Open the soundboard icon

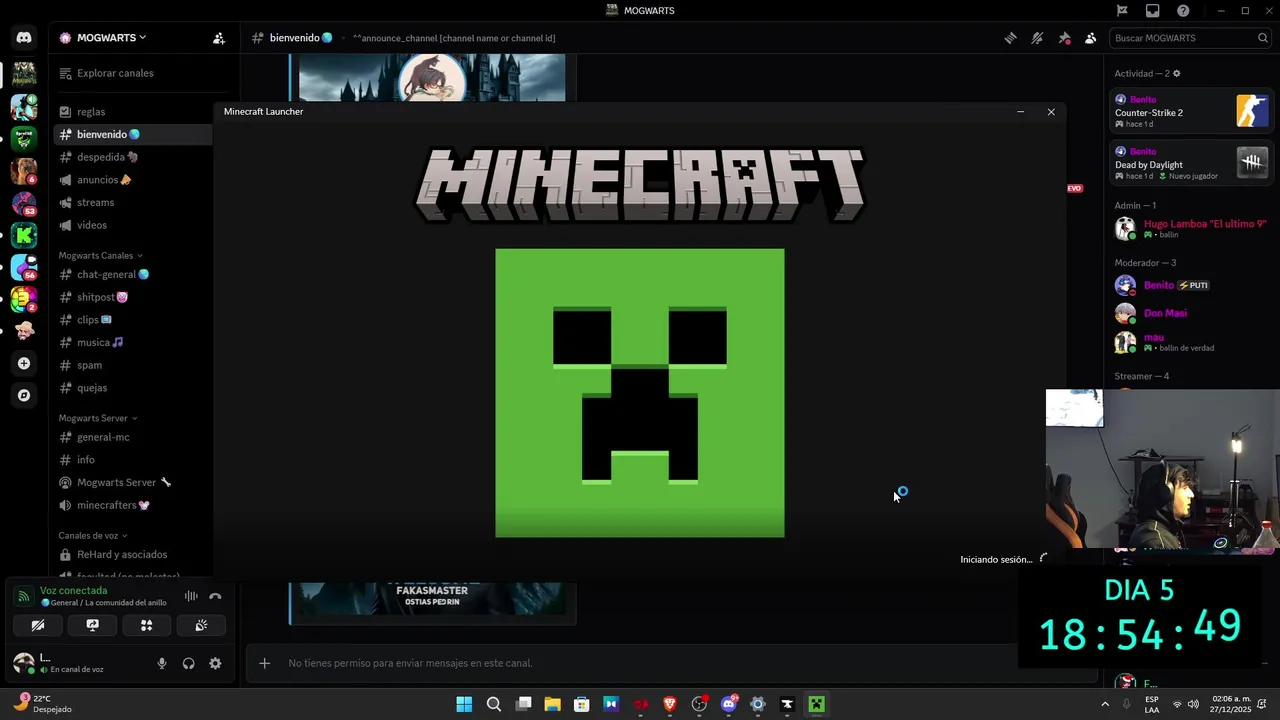click(x=201, y=625)
